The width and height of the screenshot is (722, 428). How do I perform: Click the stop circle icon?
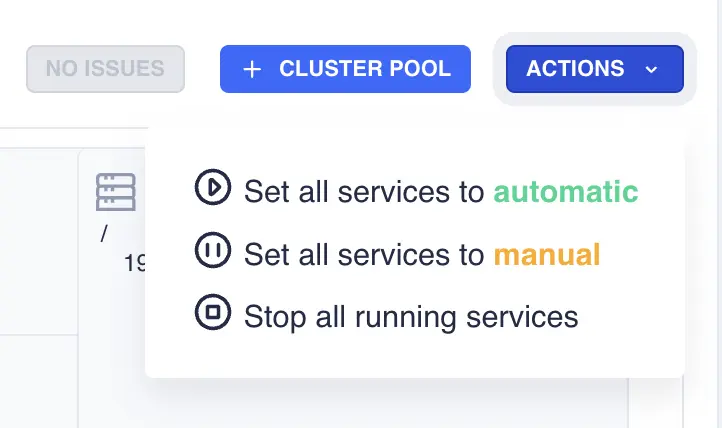213,312
